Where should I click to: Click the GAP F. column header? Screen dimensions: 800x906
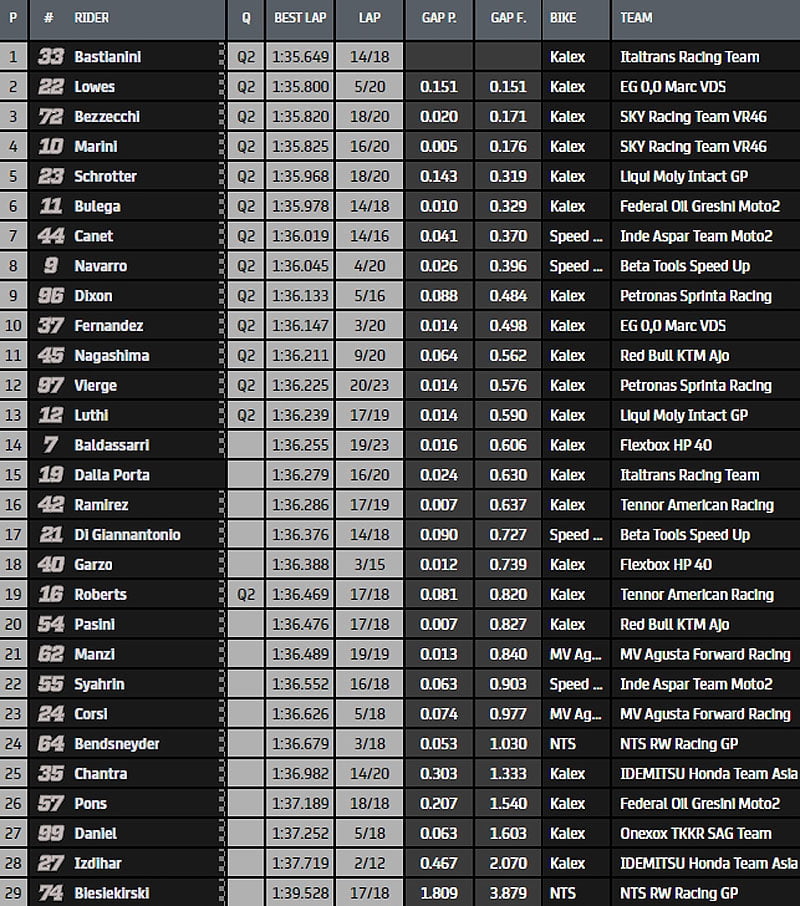508,18
